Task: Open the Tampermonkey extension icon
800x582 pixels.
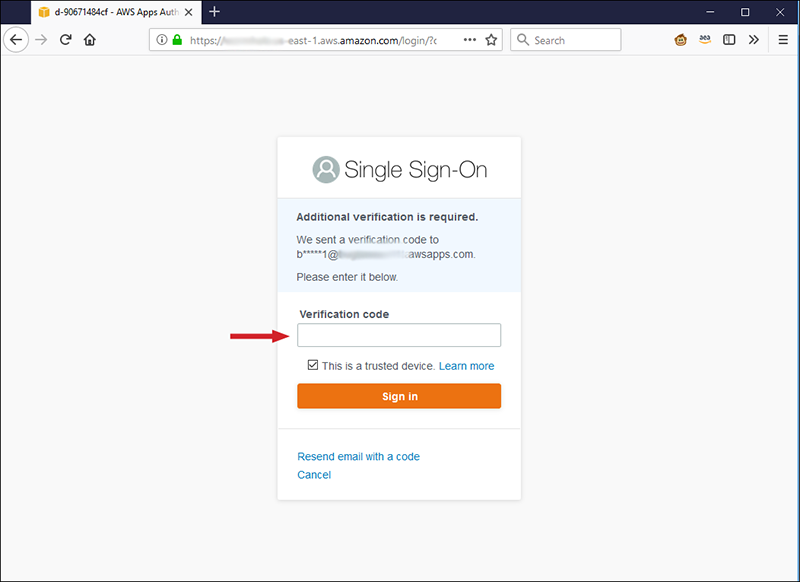Action: point(682,39)
